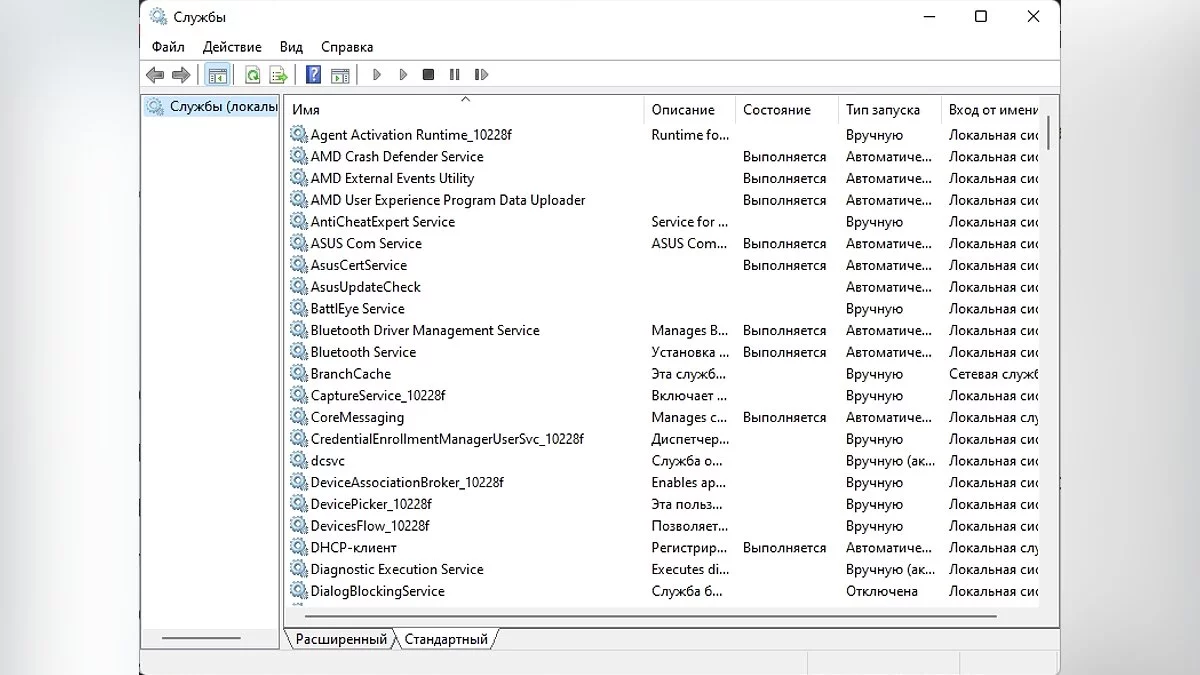The image size is (1200, 675).
Task: Click the Refresh toolbar icon
Action: (253, 75)
